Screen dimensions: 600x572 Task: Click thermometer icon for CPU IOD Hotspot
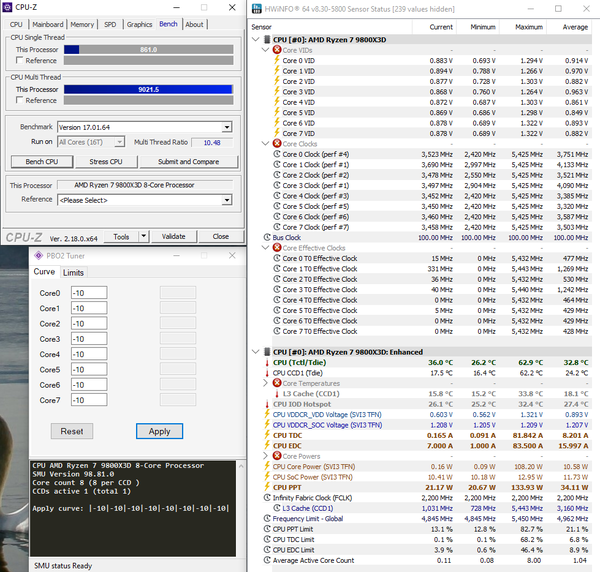267,404
